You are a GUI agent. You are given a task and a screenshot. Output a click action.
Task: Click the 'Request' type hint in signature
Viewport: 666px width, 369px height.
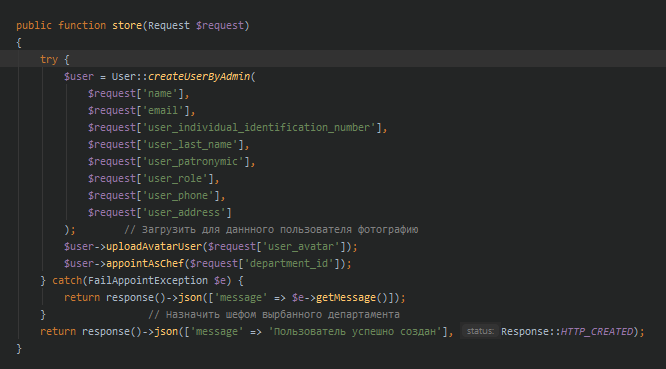point(169,25)
